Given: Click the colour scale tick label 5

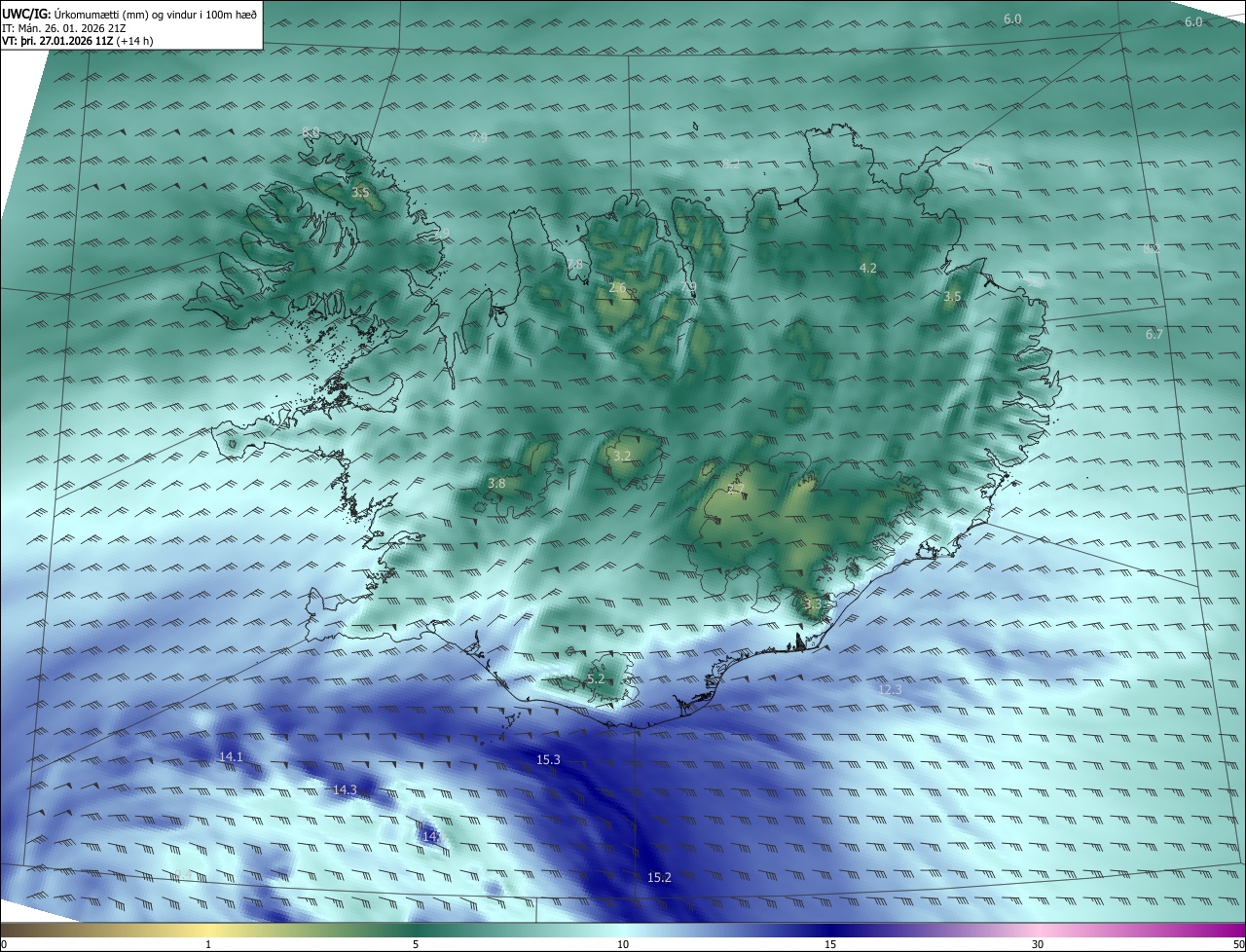Looking at the screenshot, I should coord(416,944).
